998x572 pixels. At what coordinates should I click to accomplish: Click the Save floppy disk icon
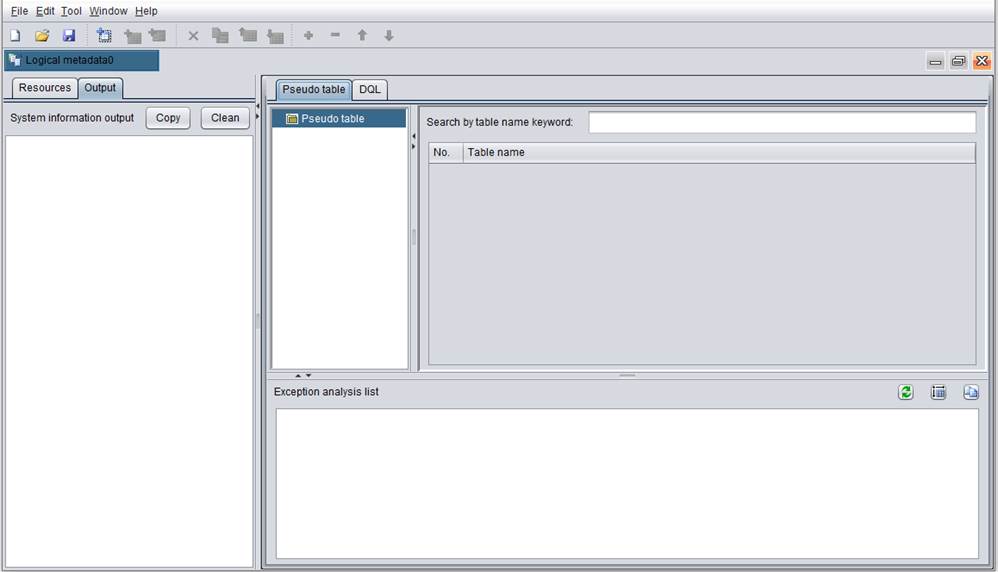69,35
